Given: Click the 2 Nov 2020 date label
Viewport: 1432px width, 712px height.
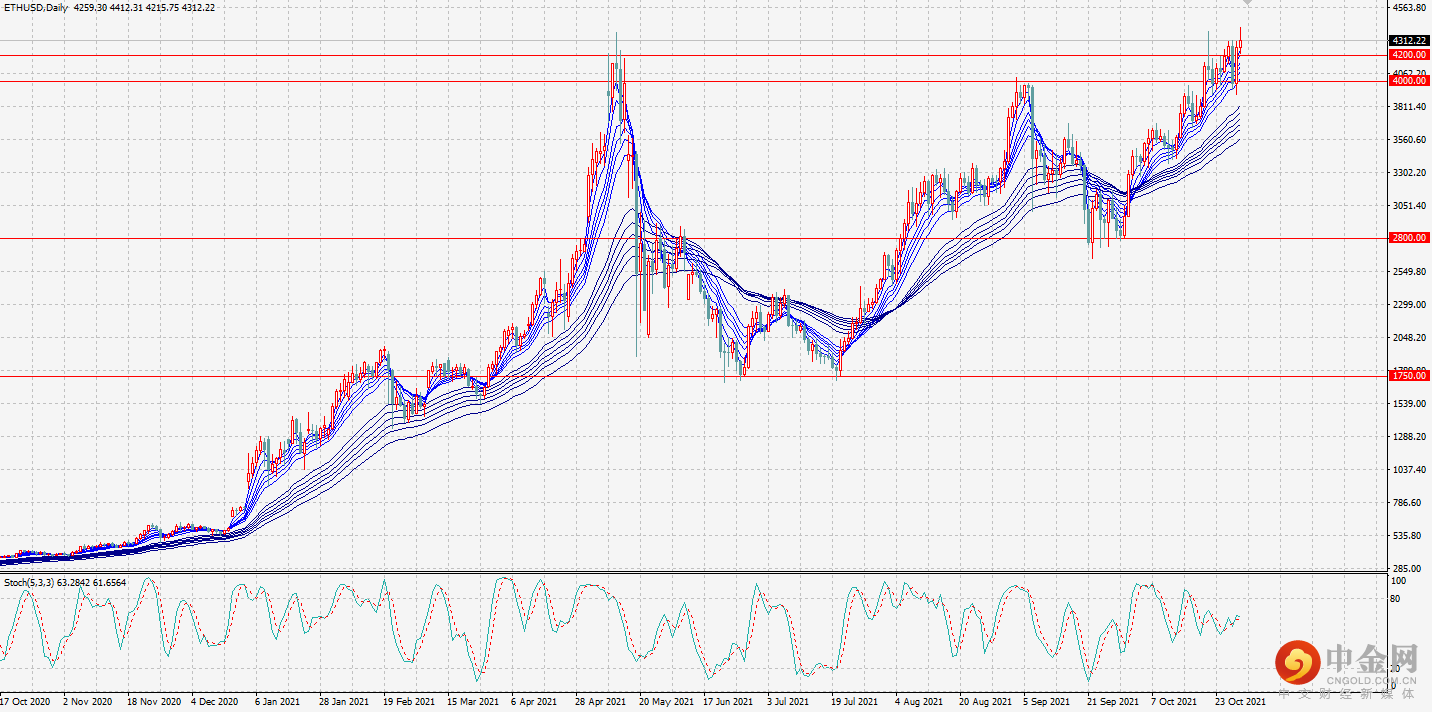Looking at the screenshot, I should 87,702.
